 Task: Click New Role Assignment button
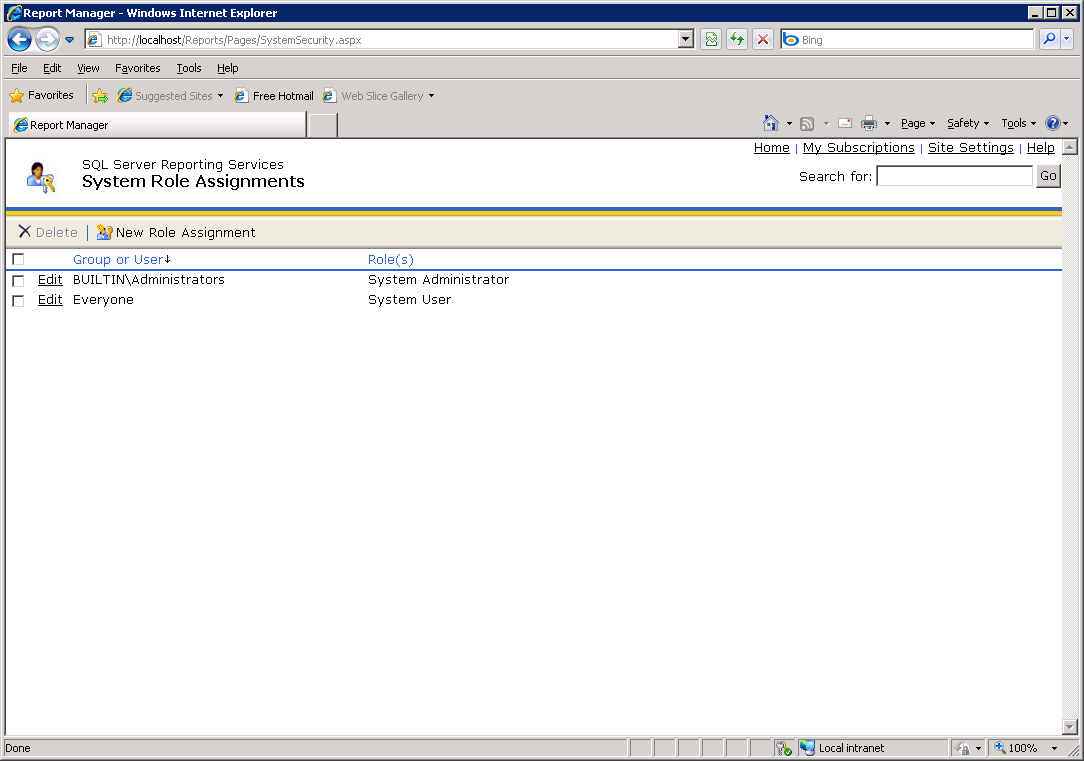(x=176, y=232)
